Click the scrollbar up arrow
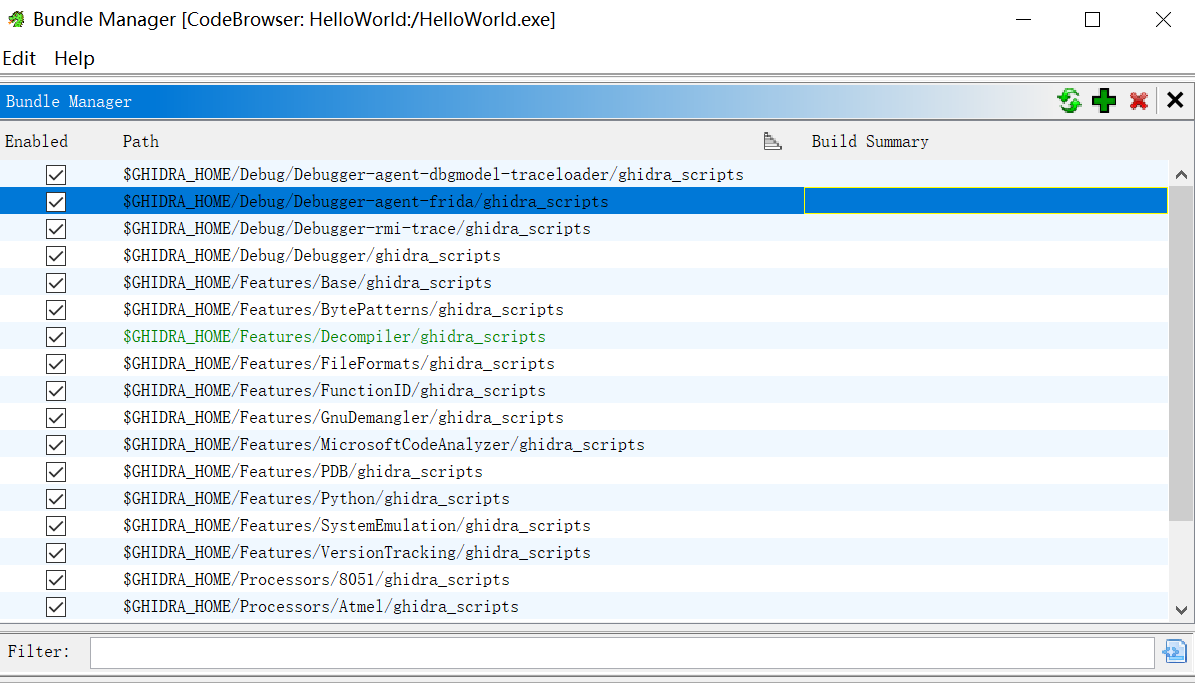Viewport: 1195px width, 683px height. [x=1181, y=175]
